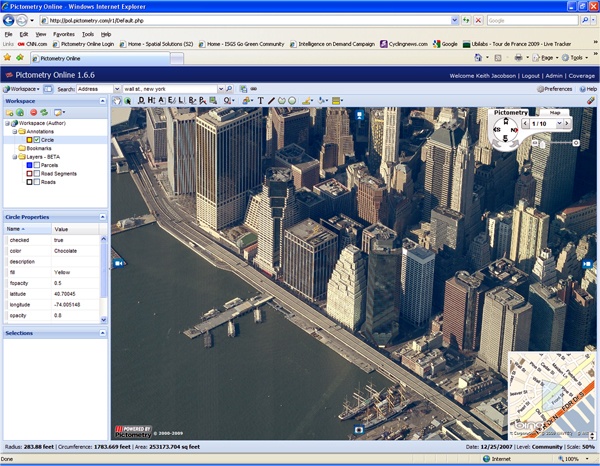This screenshot has width=600, height=466.
Task: Collapse the Workspace panel
Action: (x=103, y=101)
